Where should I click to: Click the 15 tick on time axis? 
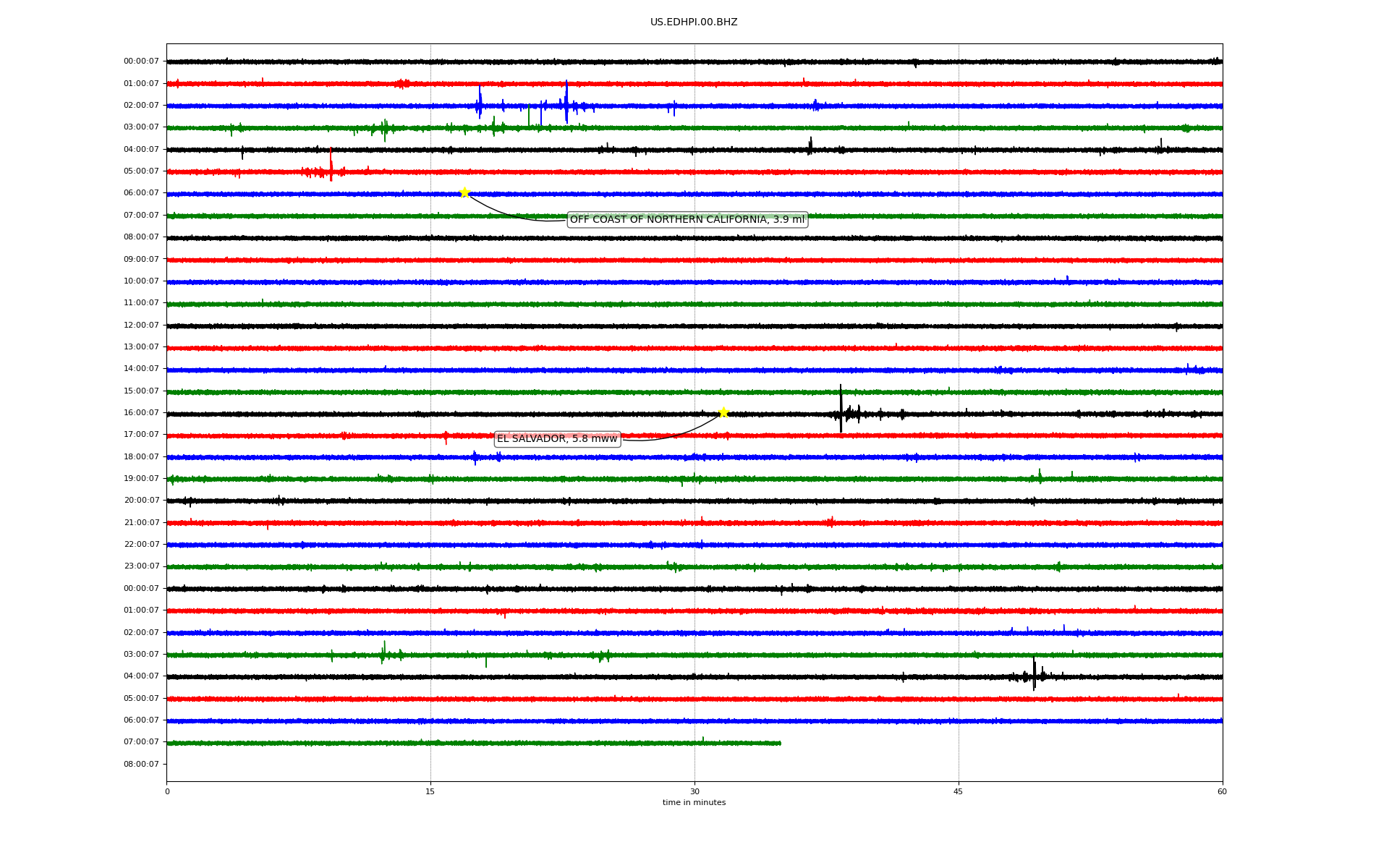point(430,791)
